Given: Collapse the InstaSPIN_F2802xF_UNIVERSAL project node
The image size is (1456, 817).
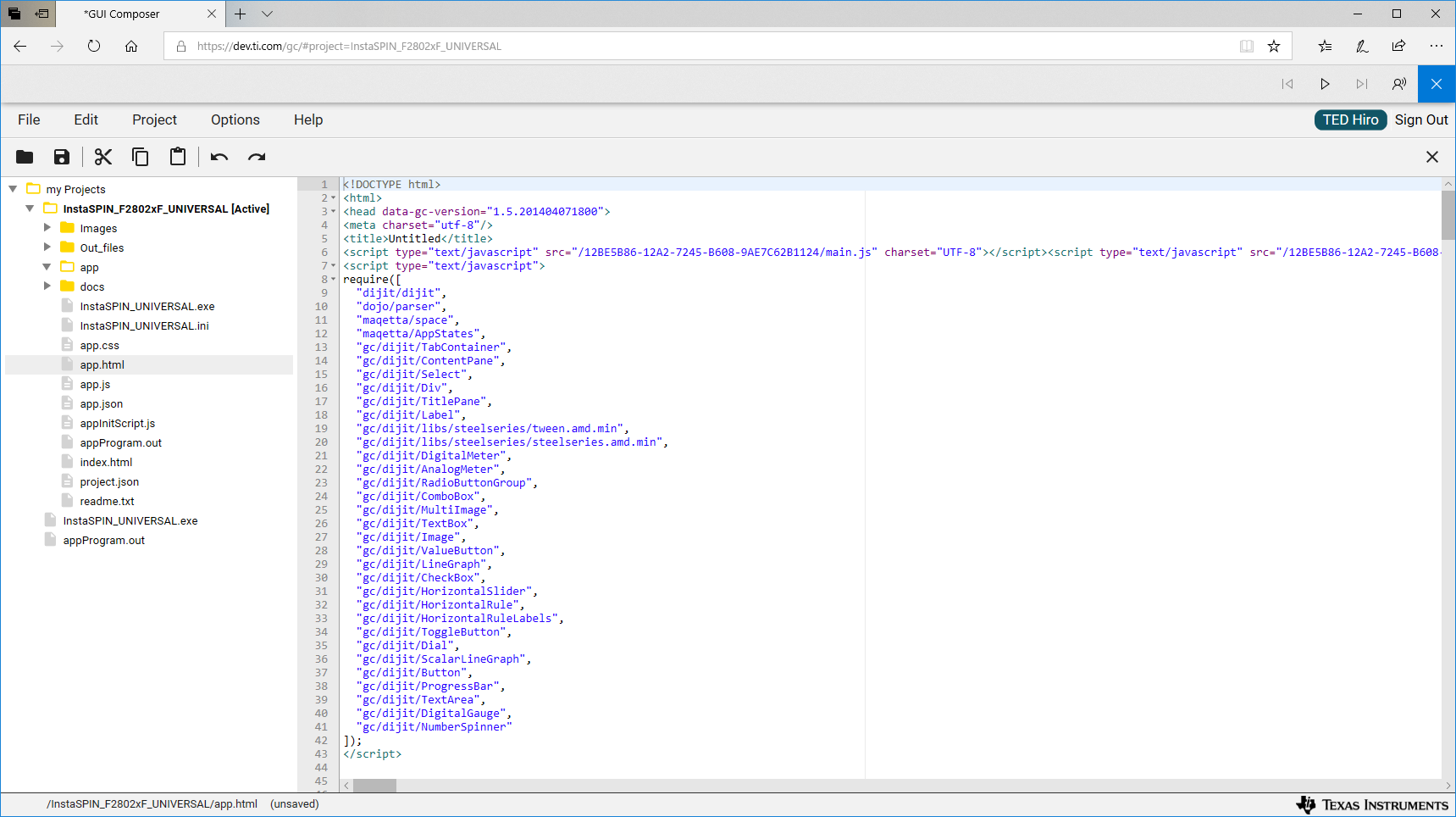Looking at the screenshot, I should coord(30,208).
